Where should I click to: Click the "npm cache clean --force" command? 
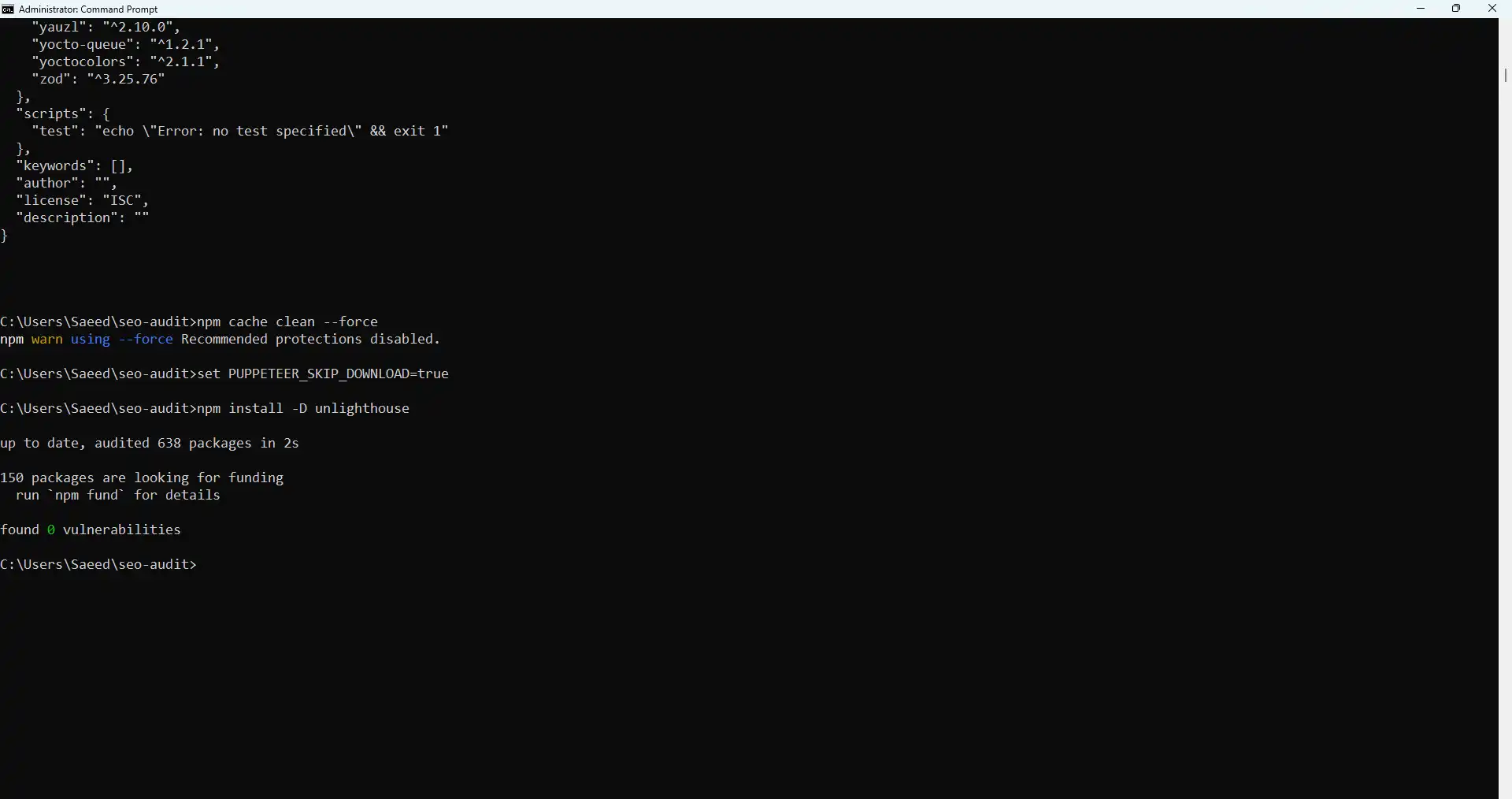287,322
